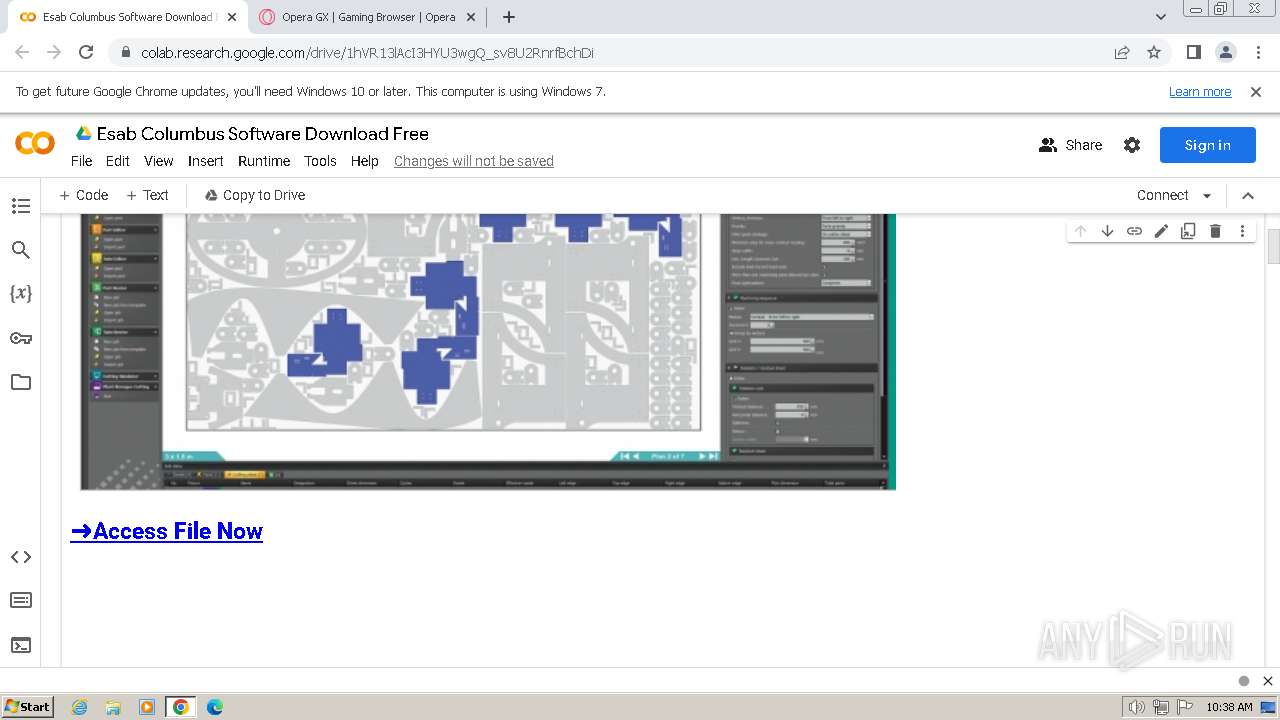Close the bottom status bar
The width and height of the screenshot is (1280, 720).
1268,681
